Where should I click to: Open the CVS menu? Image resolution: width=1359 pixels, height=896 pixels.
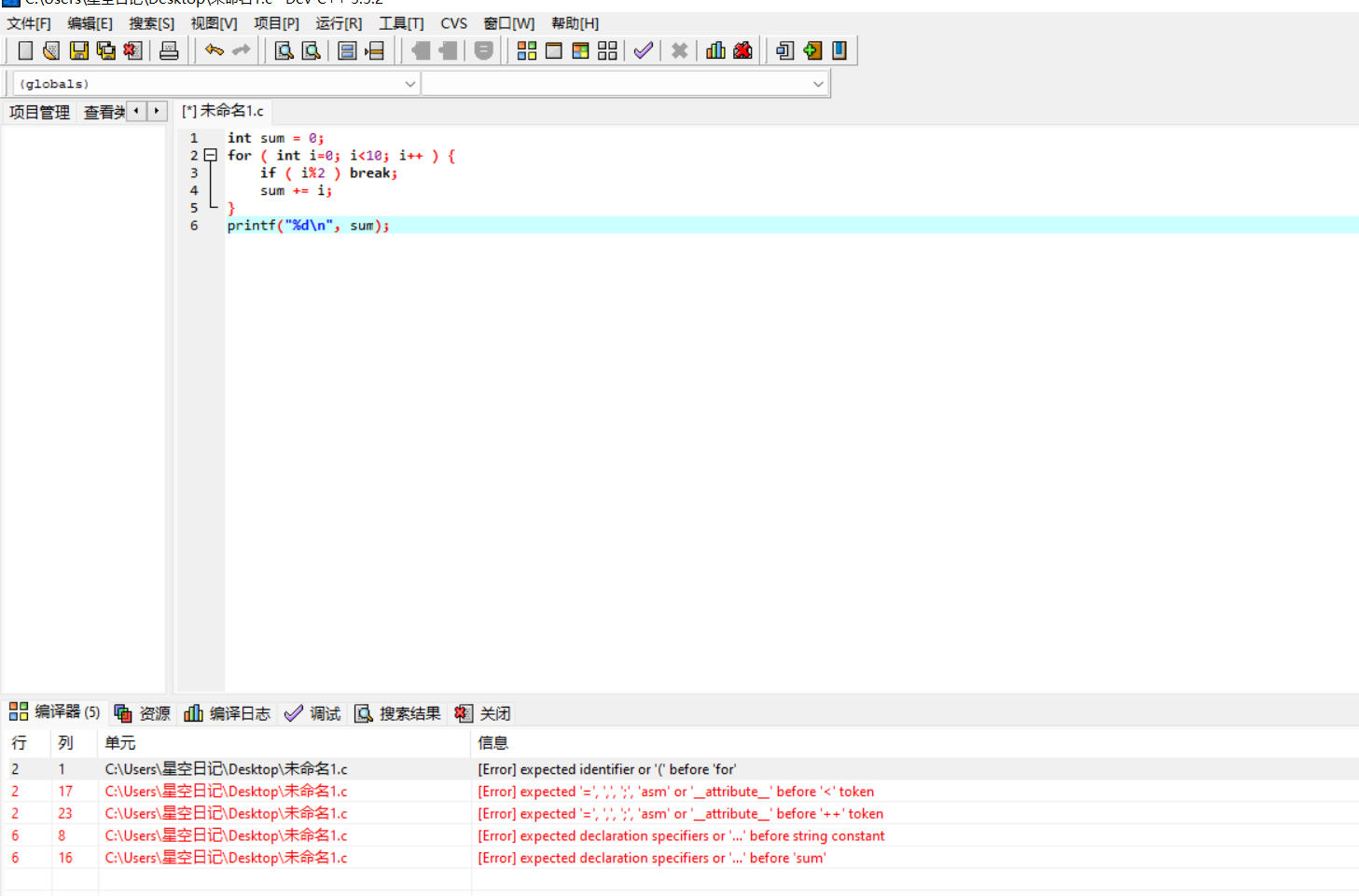(454, 23)
